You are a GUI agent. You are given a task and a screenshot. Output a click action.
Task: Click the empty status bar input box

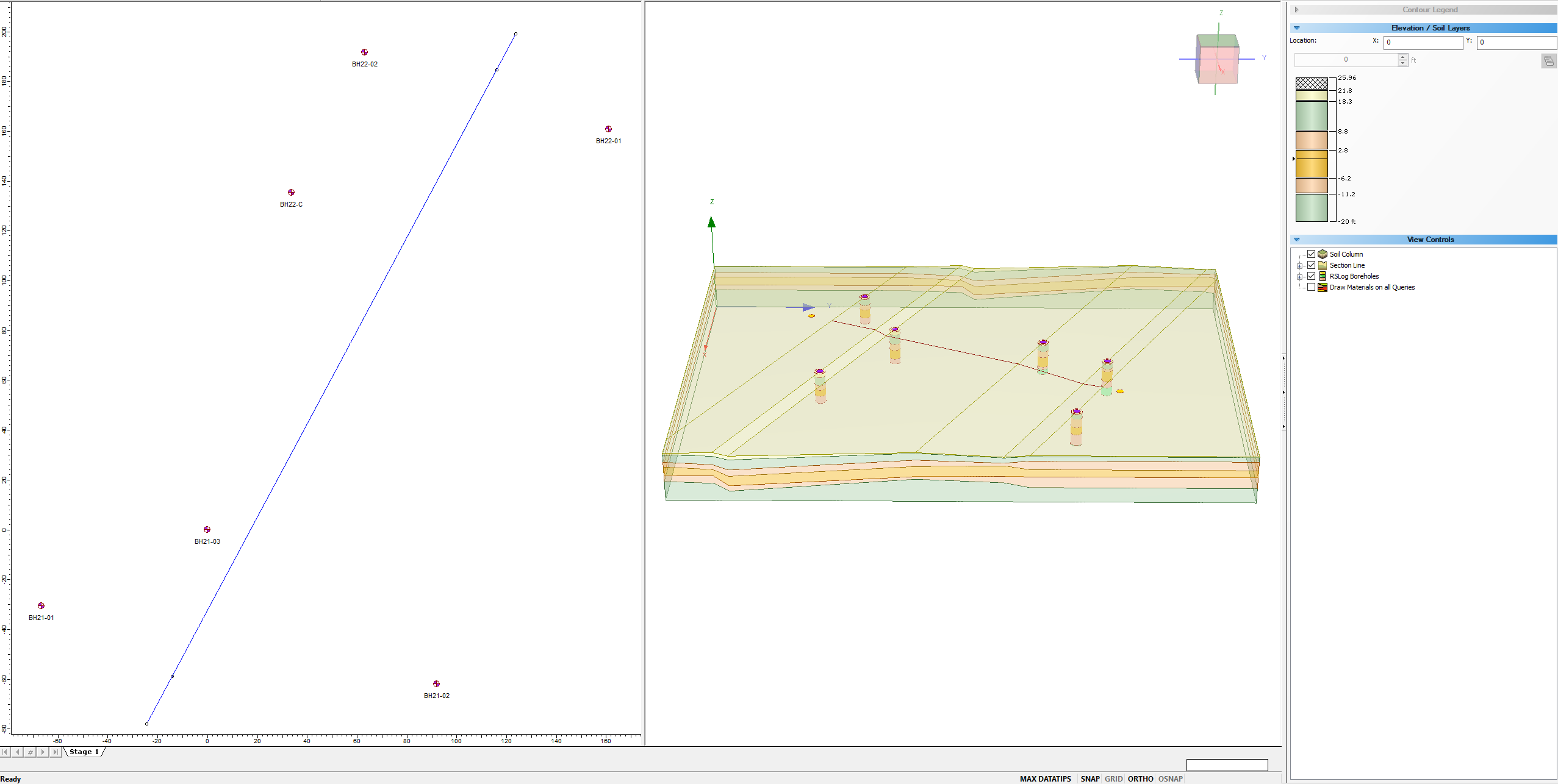coord(1227,765)
